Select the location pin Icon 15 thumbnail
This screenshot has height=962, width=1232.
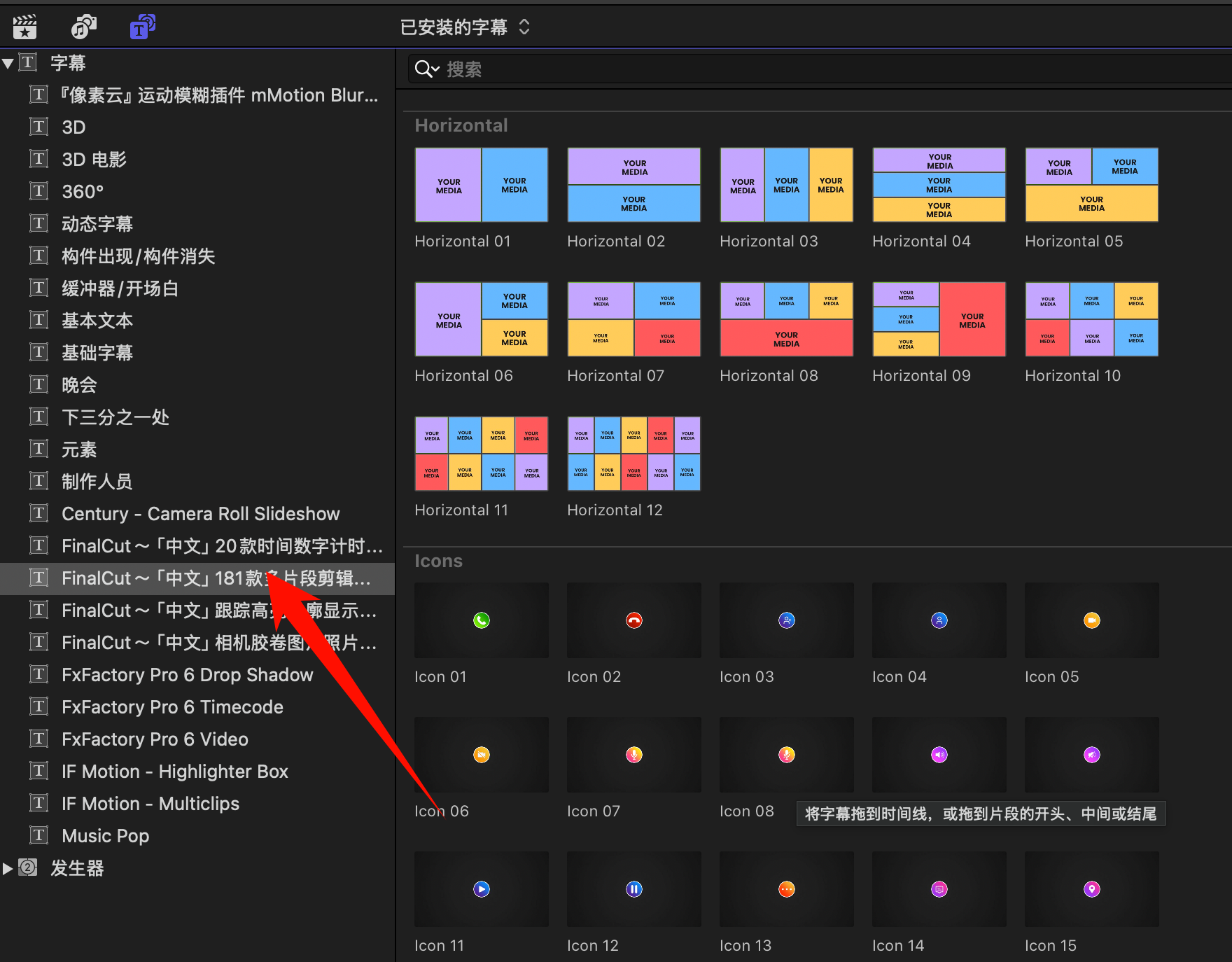tap(1091, 889)
